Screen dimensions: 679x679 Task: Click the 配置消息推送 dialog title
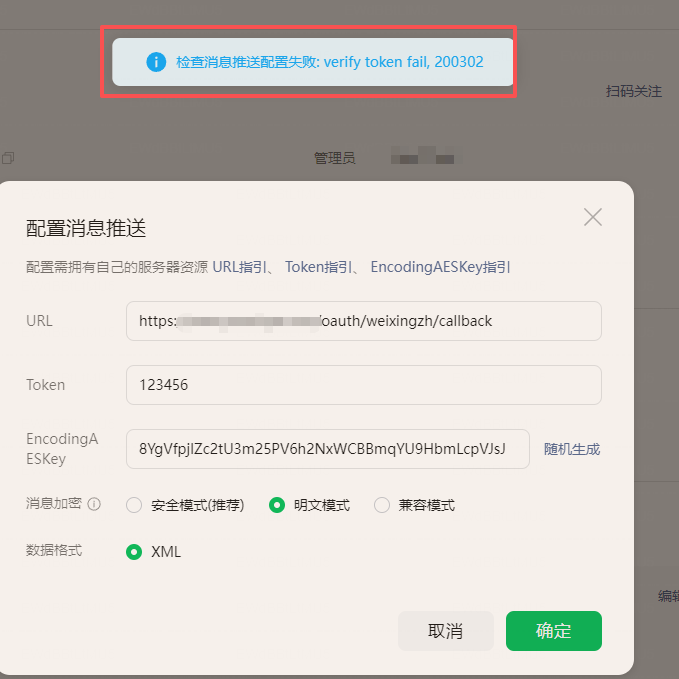point(86,228)
